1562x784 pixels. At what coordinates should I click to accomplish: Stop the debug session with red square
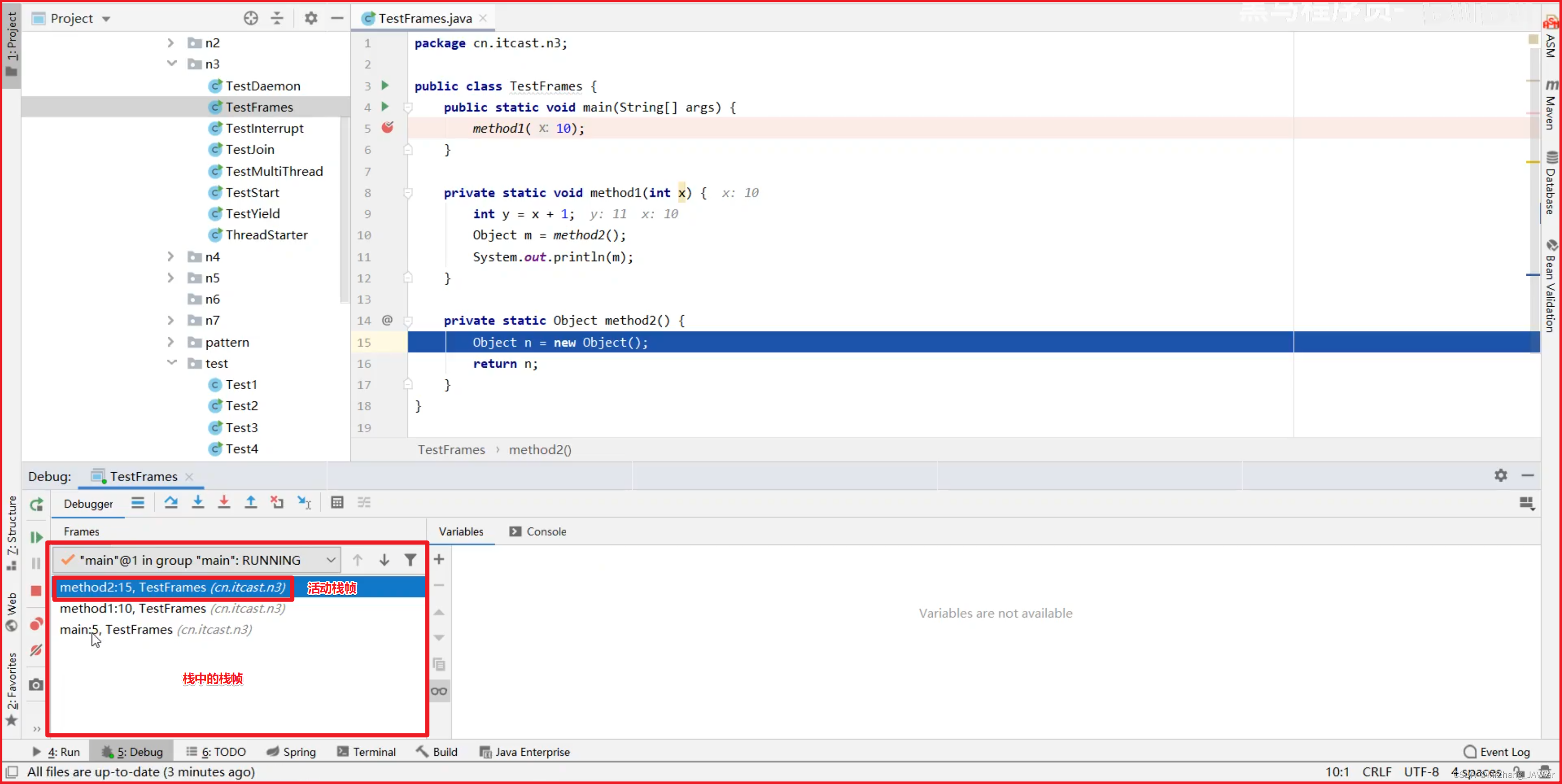[37, 590]
